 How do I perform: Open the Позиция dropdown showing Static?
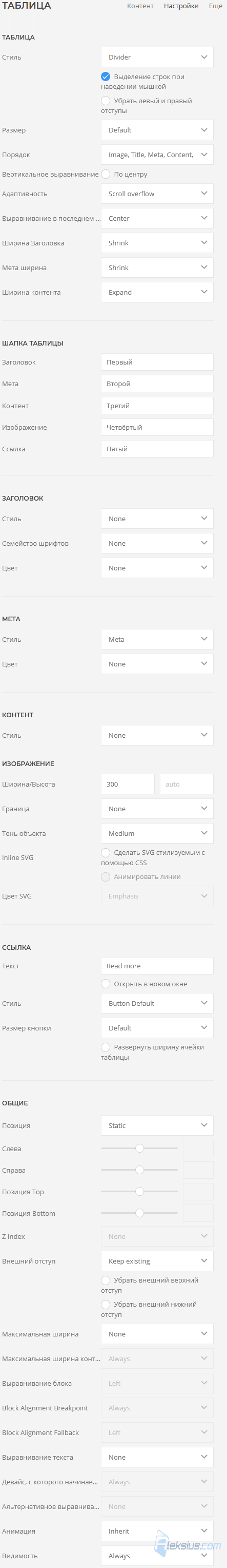click(x=157, y=1125)
